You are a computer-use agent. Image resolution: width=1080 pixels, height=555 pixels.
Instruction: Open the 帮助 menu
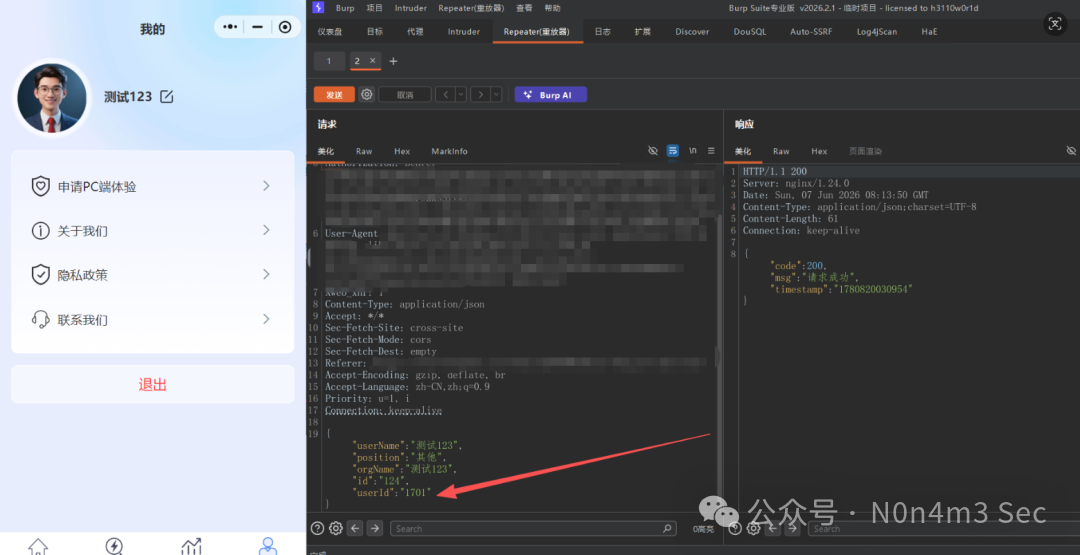coord(552,8)
